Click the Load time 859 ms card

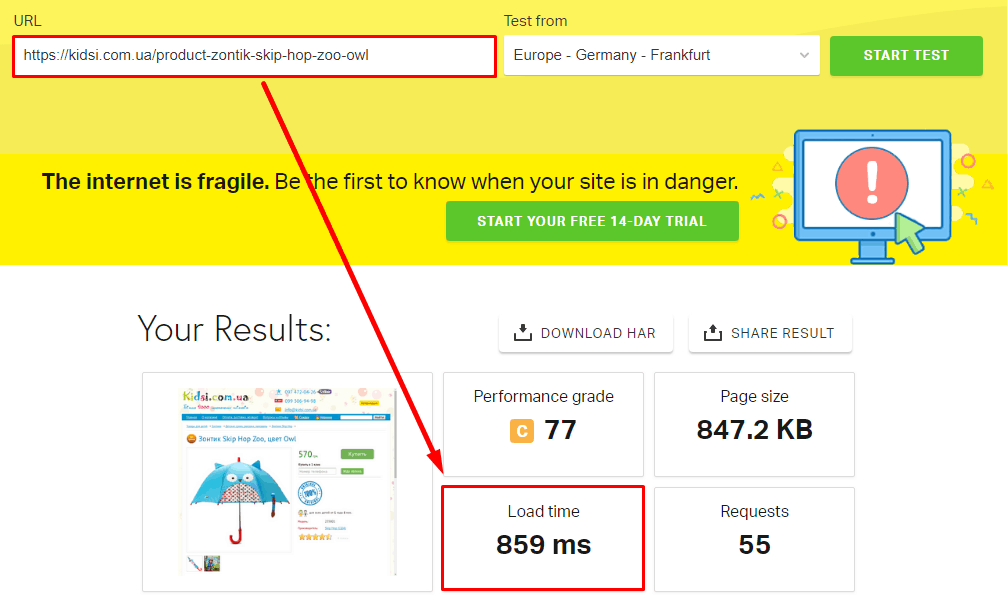point(543,538)
